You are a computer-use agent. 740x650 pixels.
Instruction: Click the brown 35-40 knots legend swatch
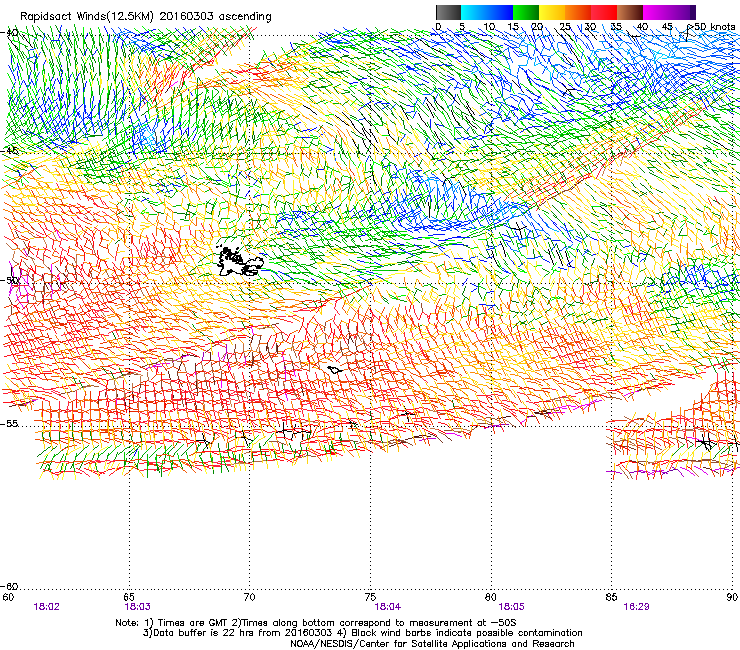[x=630, y=12]
